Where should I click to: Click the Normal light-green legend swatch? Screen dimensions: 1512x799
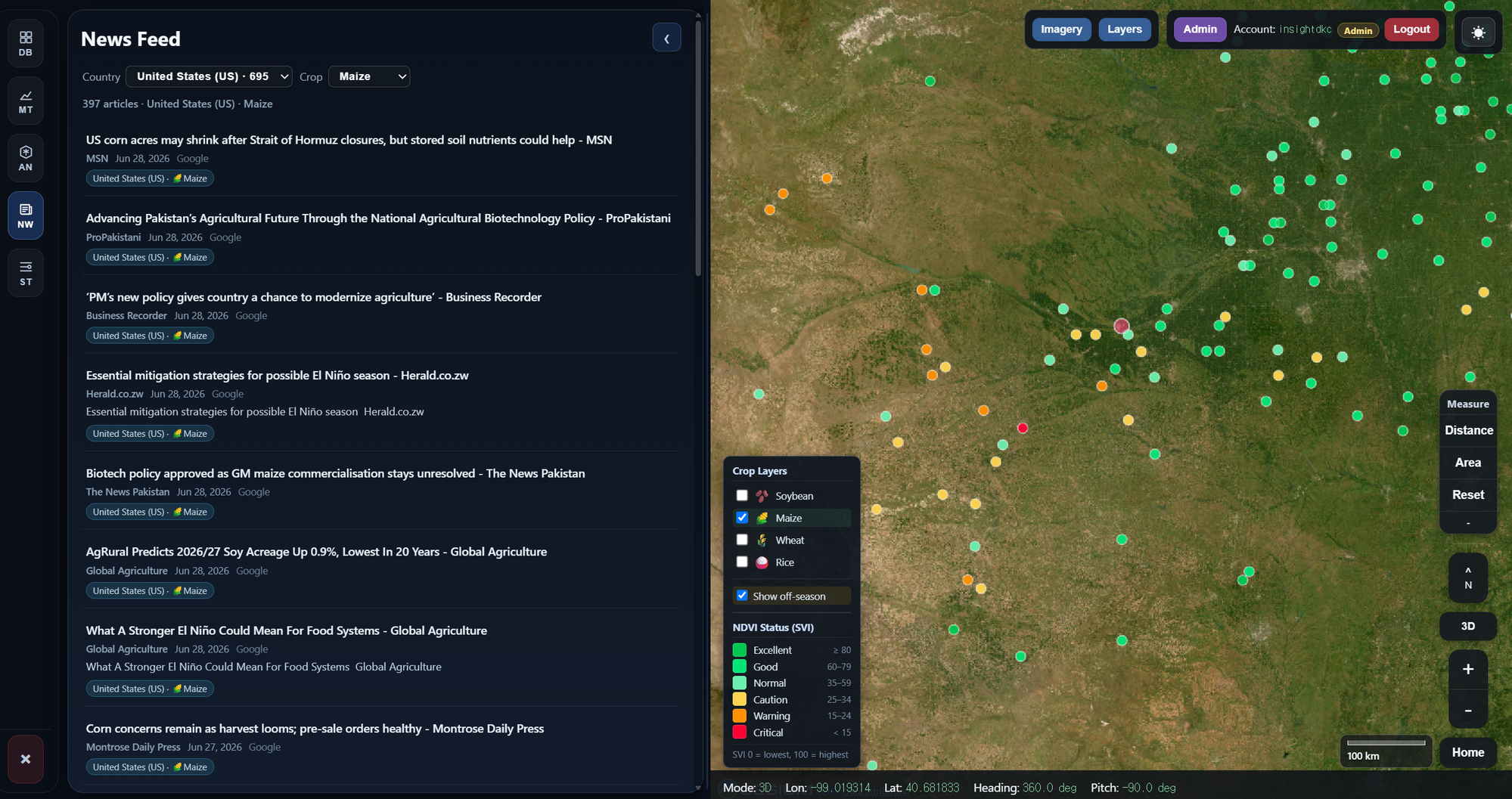tap(740, 683)
